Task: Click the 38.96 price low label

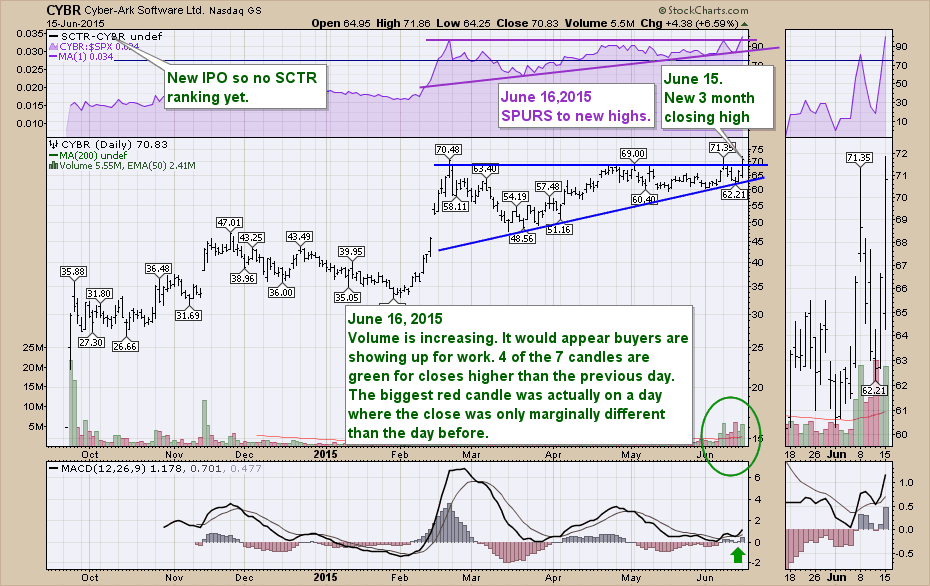Action: [x=243, y=278]
